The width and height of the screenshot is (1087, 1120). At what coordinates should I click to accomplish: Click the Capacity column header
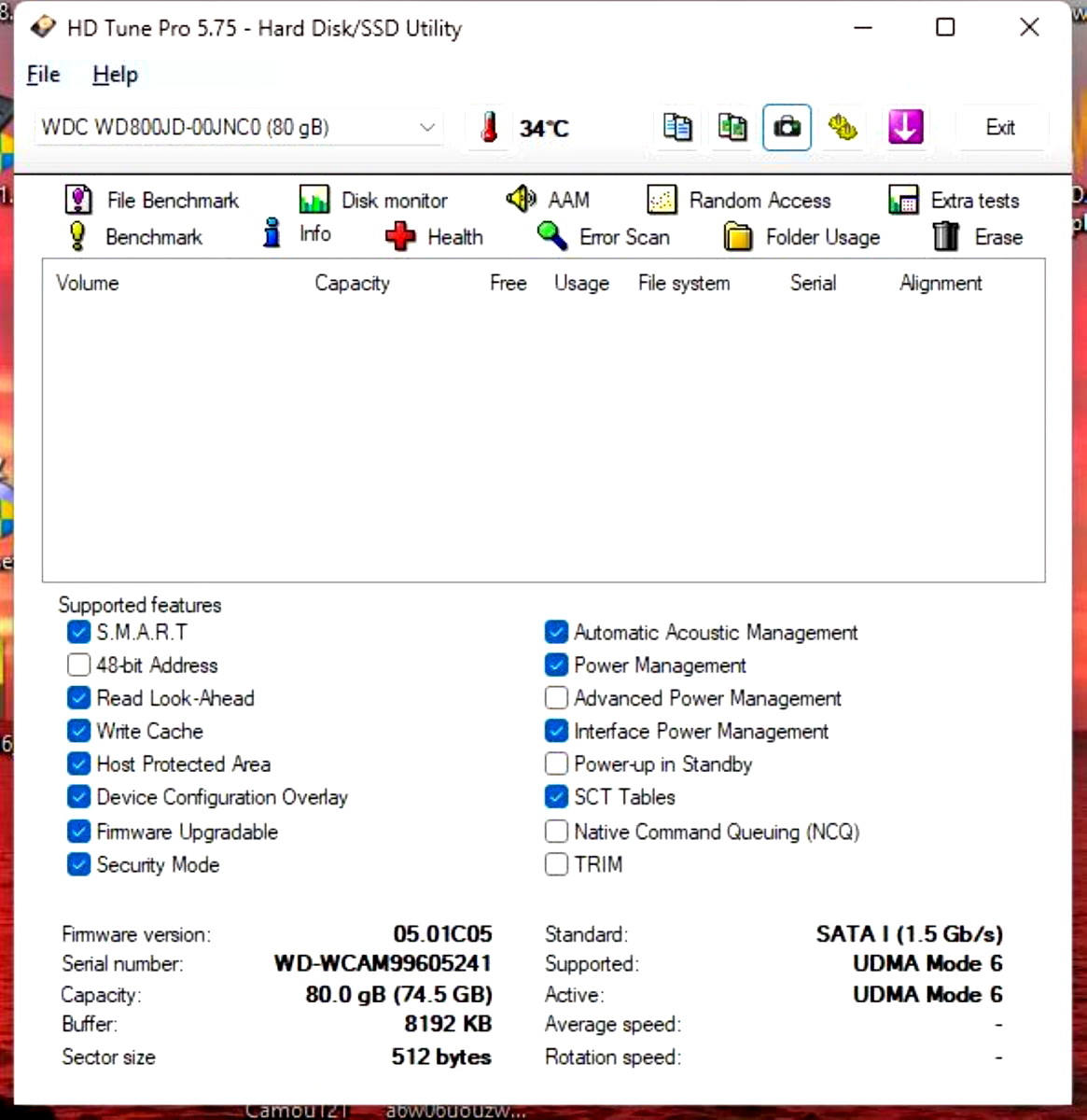point(352,283)
